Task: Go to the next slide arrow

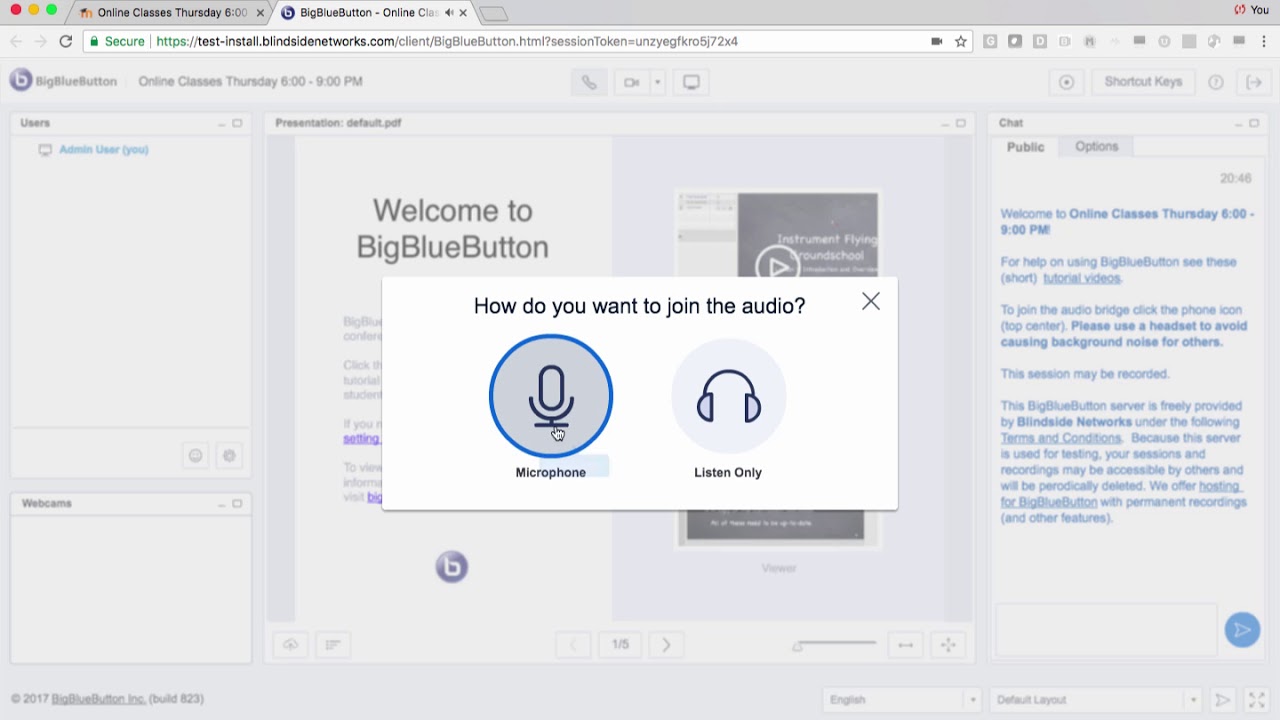Action: tap(667, 645)
